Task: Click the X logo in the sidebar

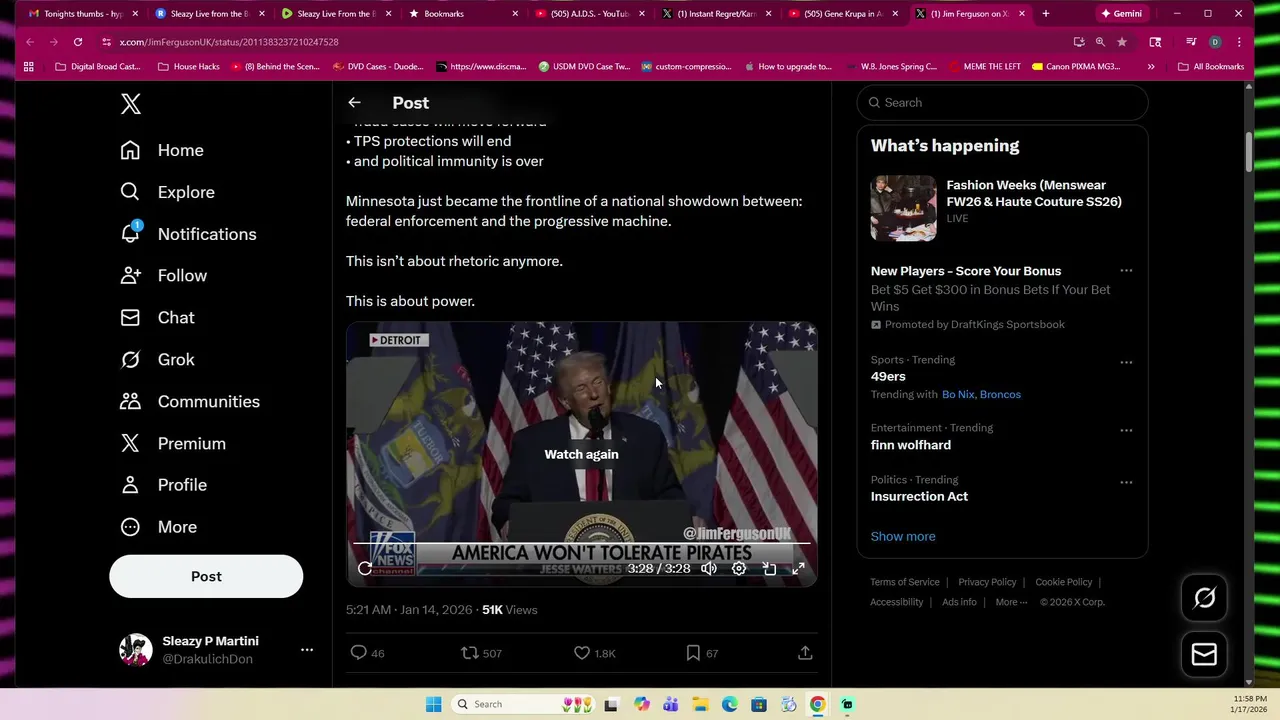Action: pyautogui.click(x=131, y=104)
